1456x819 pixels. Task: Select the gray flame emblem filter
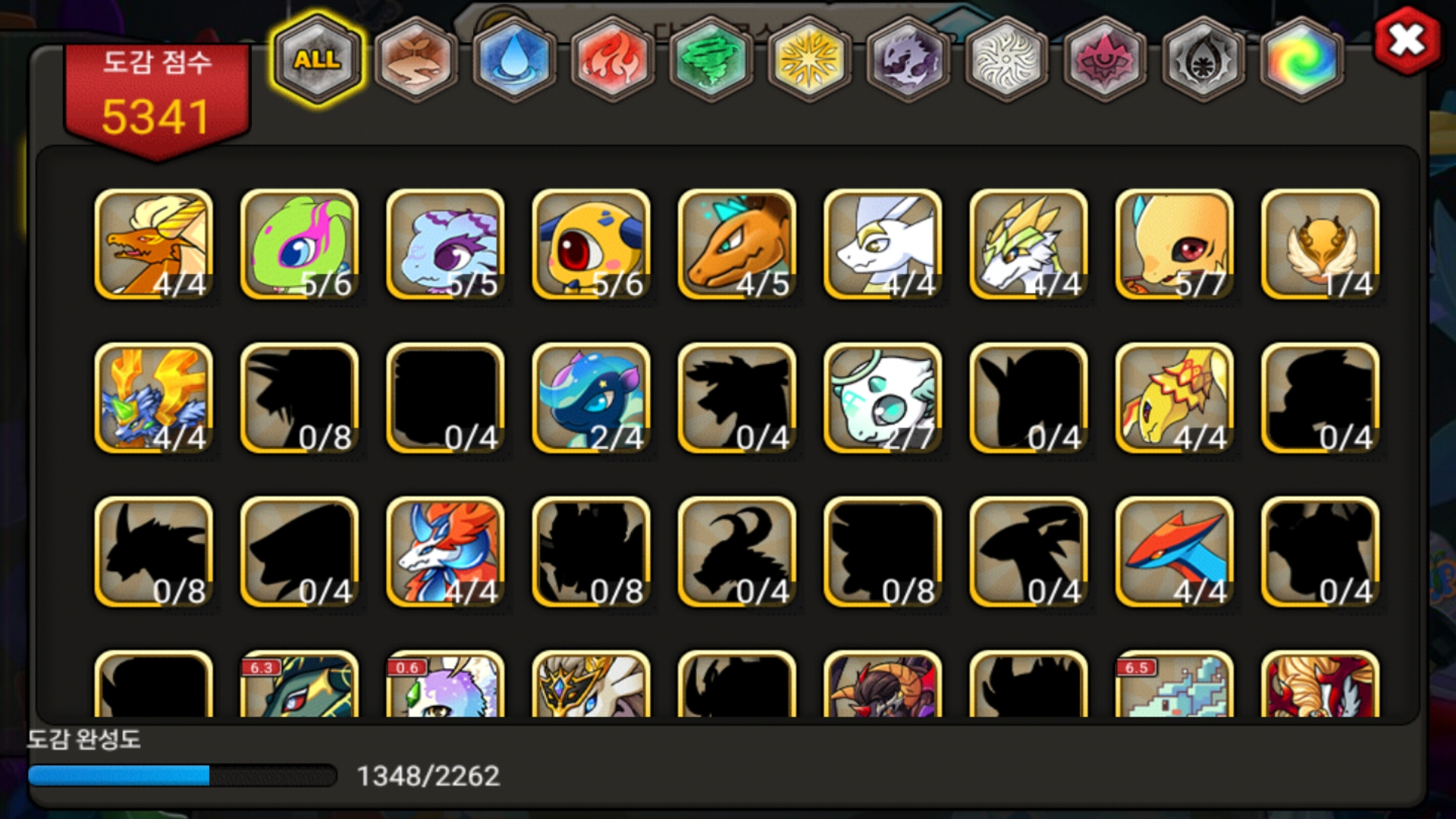pyautogui.click(x=1203, y=59)
